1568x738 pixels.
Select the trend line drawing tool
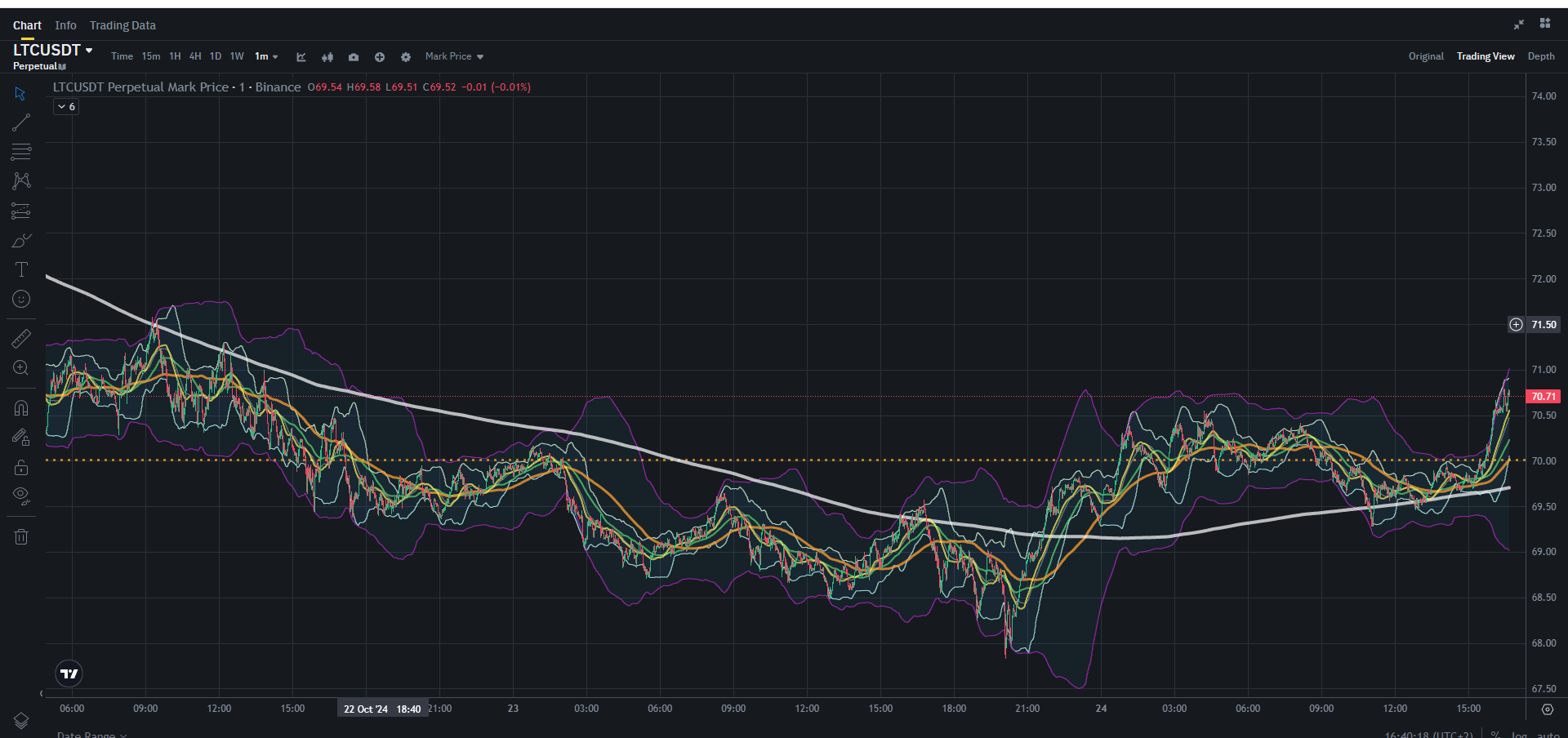(21, 122)
